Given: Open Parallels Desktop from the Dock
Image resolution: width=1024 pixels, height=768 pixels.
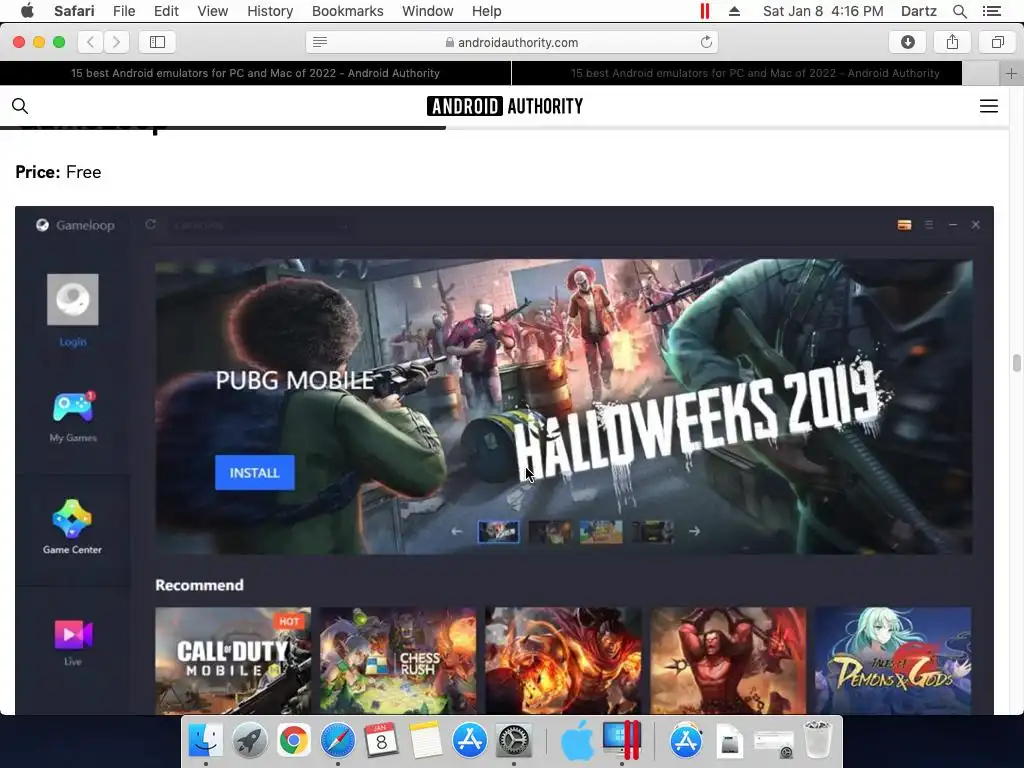Looking at the screenshot, I should (x=622, y=739).
